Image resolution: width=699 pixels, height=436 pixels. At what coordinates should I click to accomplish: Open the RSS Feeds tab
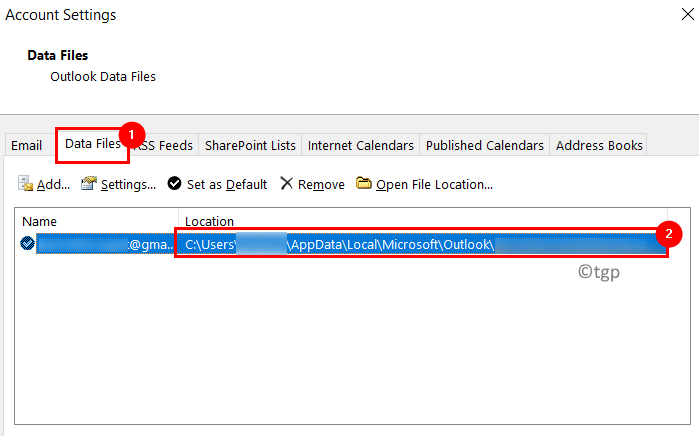click(164, 145)
